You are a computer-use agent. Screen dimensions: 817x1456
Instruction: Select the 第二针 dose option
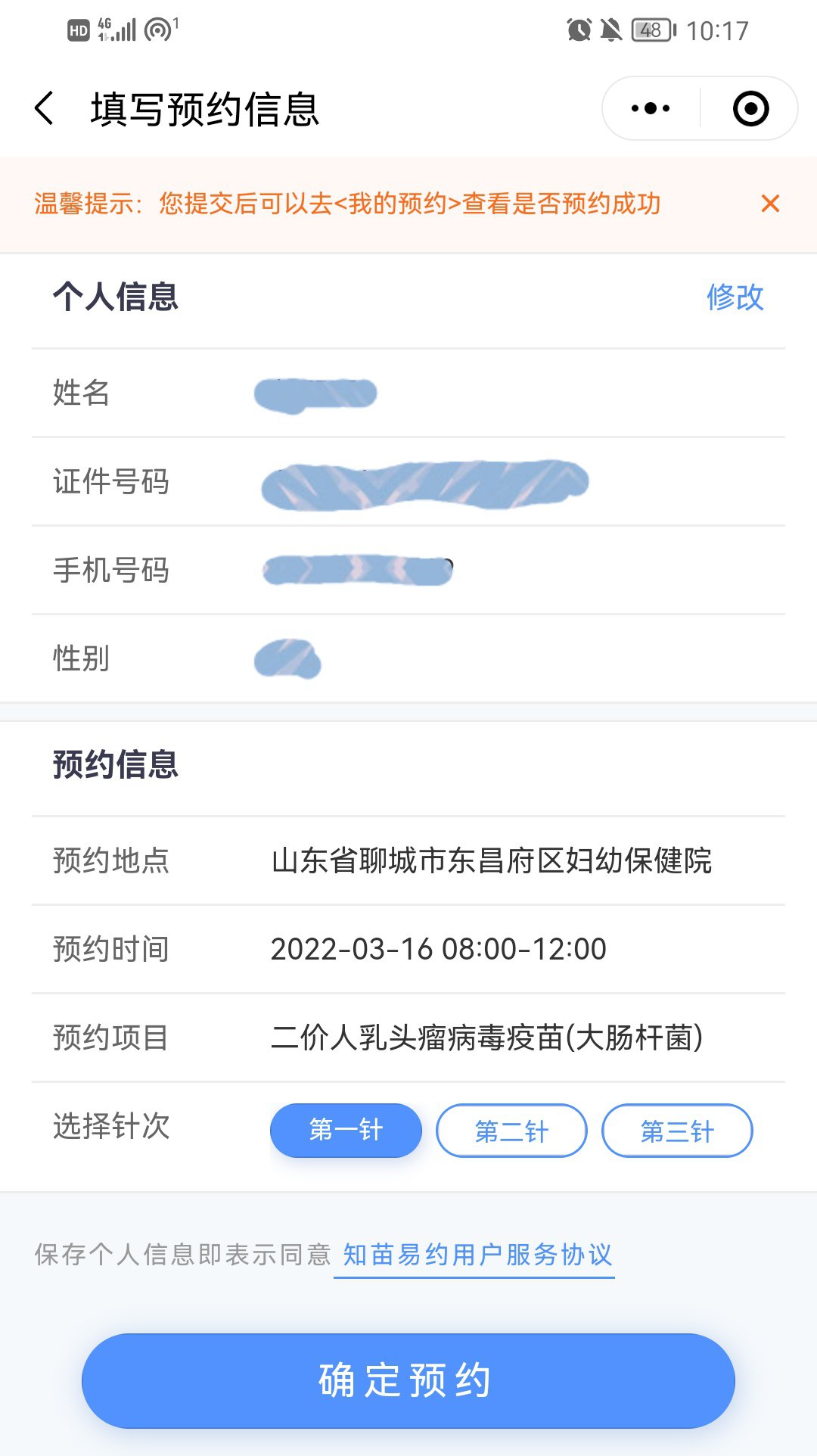click(511, 1131)
